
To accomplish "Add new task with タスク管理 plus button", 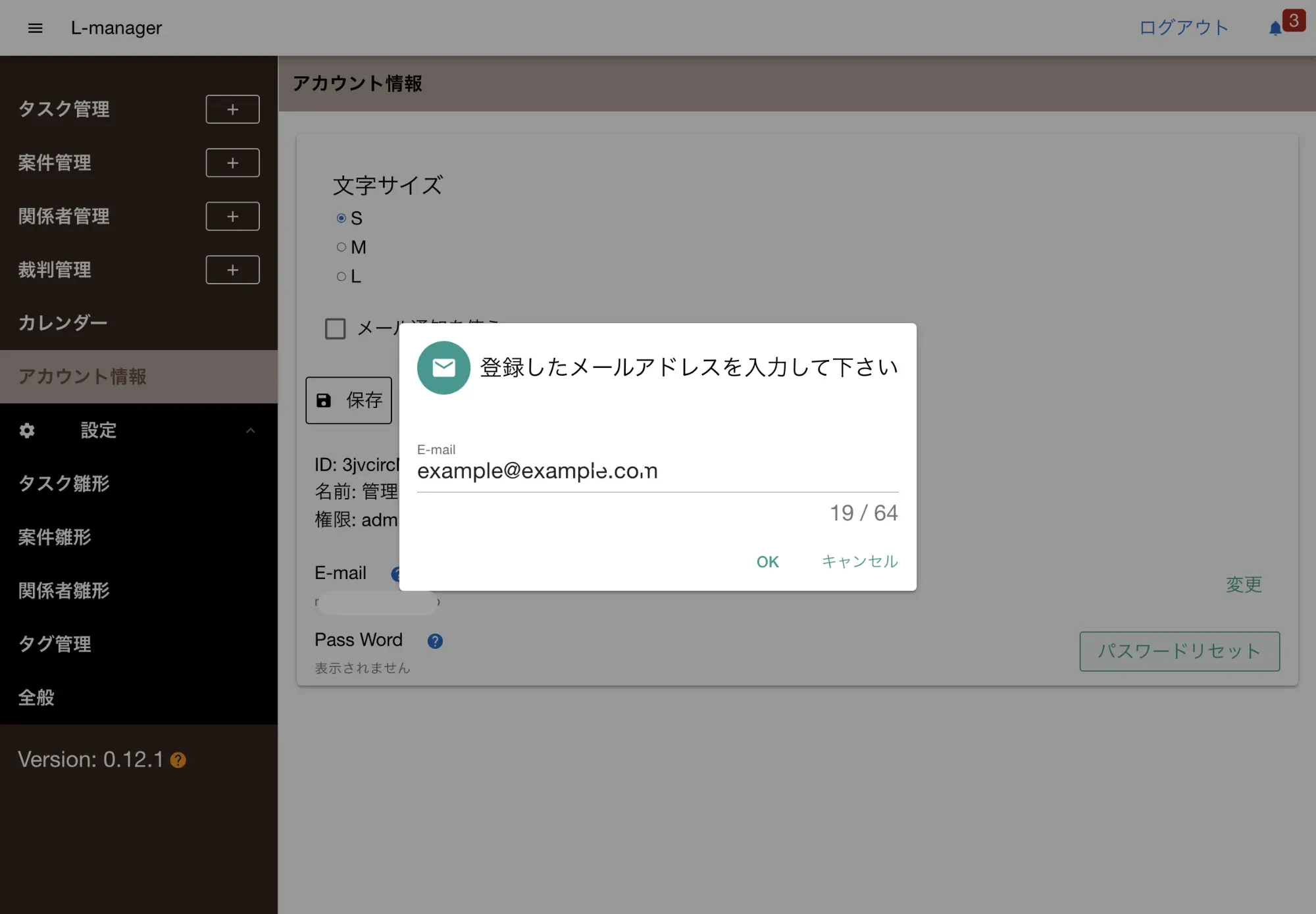I will 232,109.
